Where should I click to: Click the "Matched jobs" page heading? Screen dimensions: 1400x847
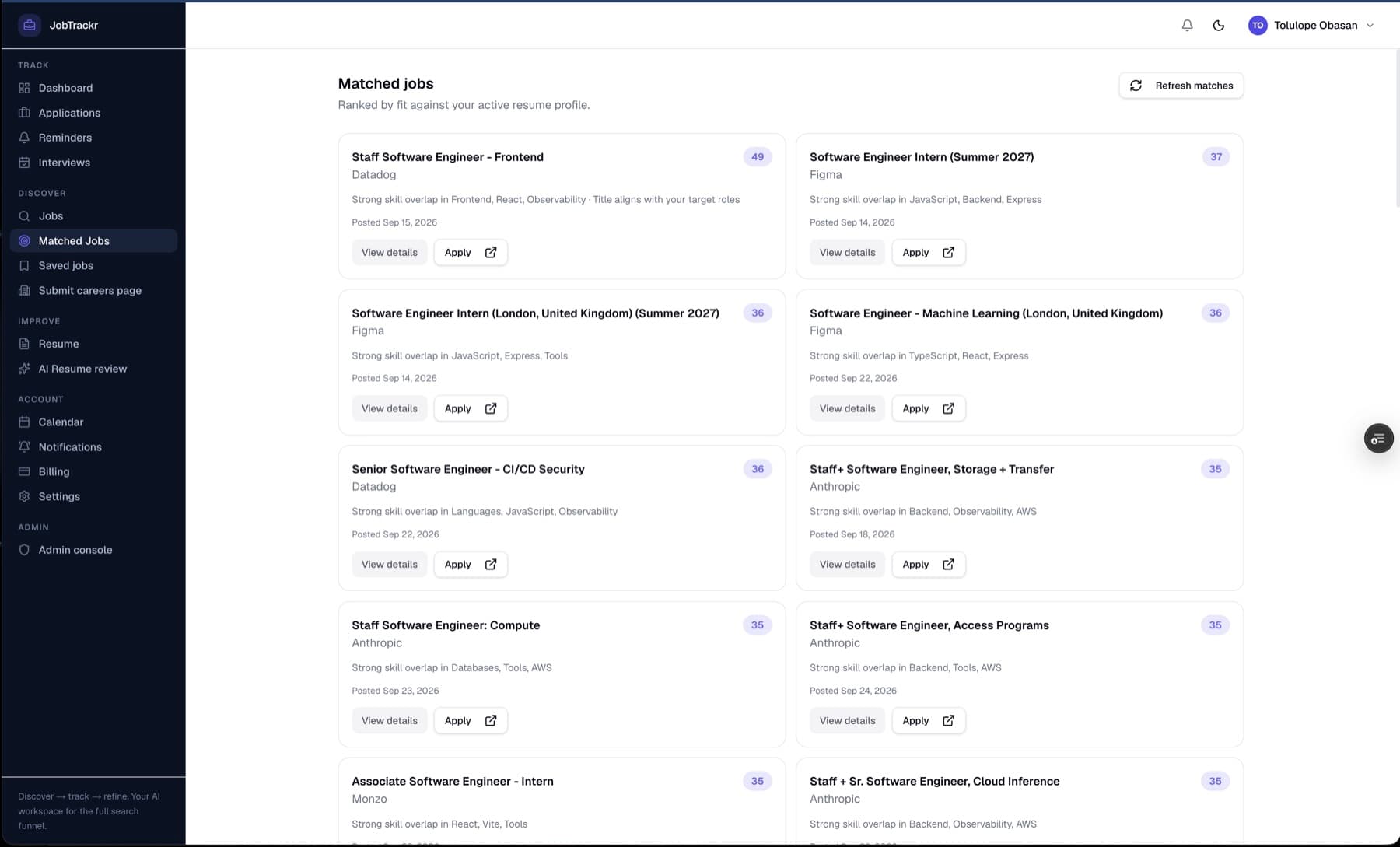(x=386, y=83)
